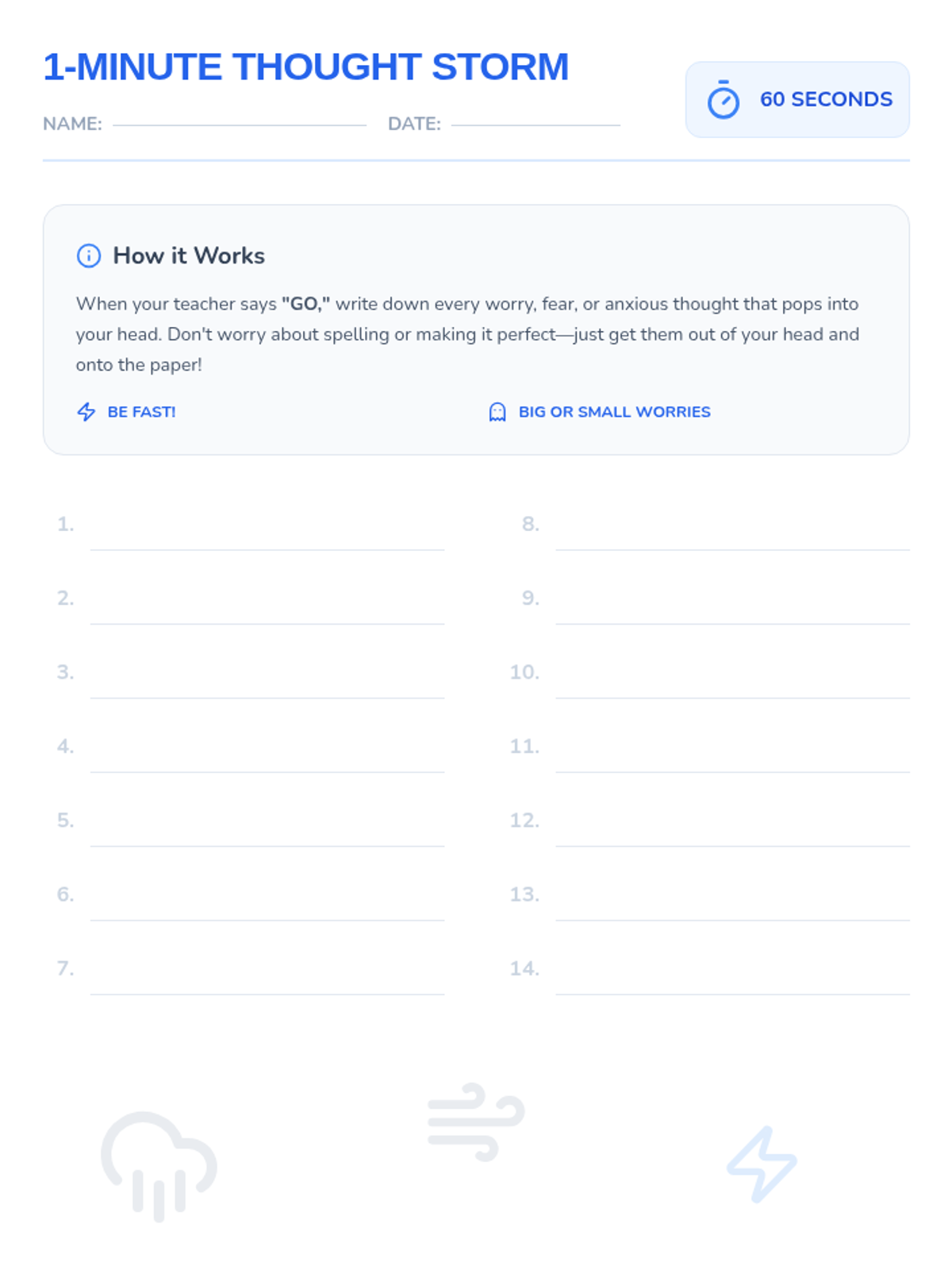Click the How it Works heading
The image size is (952, 1270).
pyautogui.click(x=188, y=256)
